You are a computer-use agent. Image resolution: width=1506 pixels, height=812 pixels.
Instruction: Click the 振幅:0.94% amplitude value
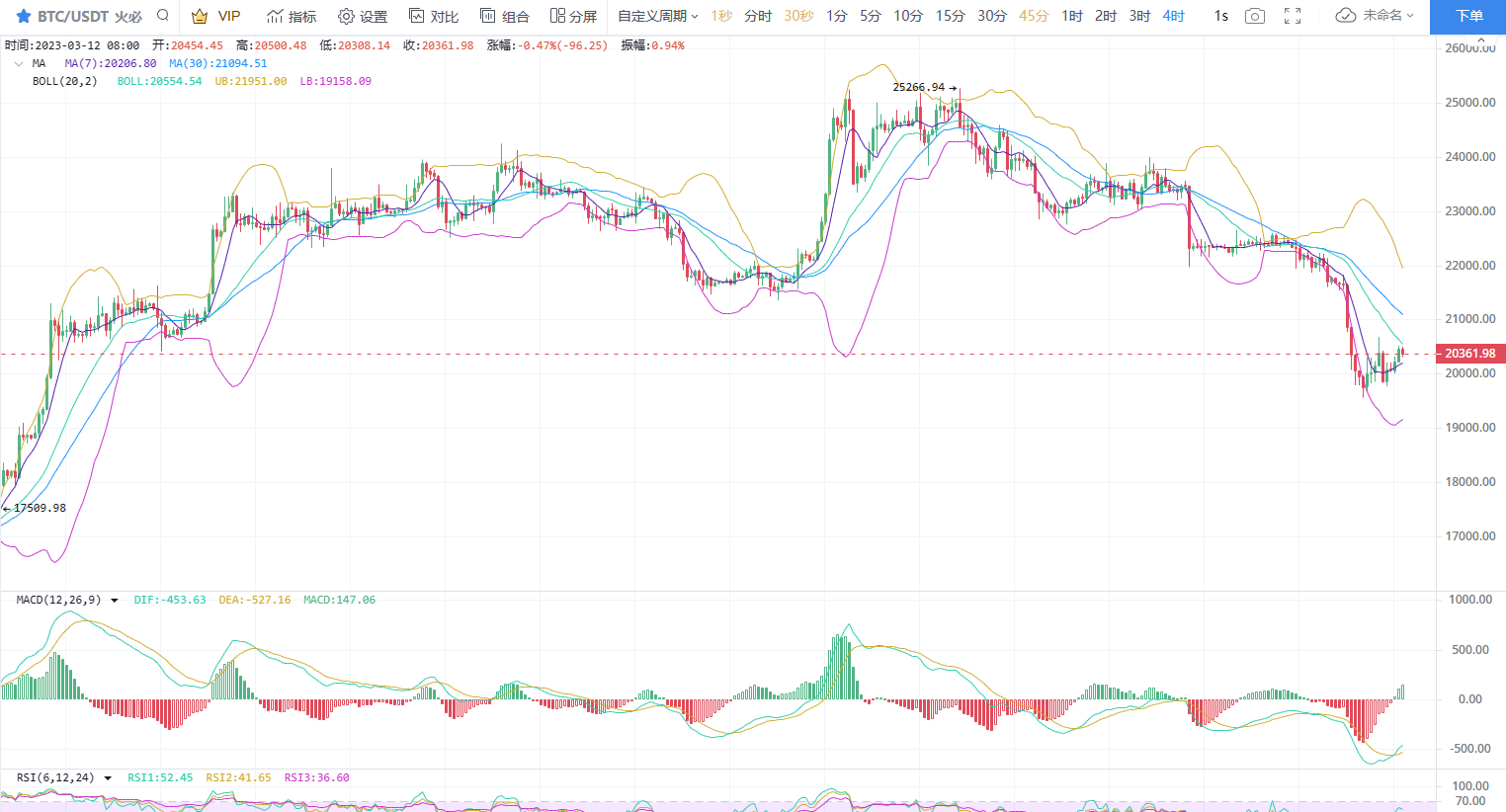652,45
